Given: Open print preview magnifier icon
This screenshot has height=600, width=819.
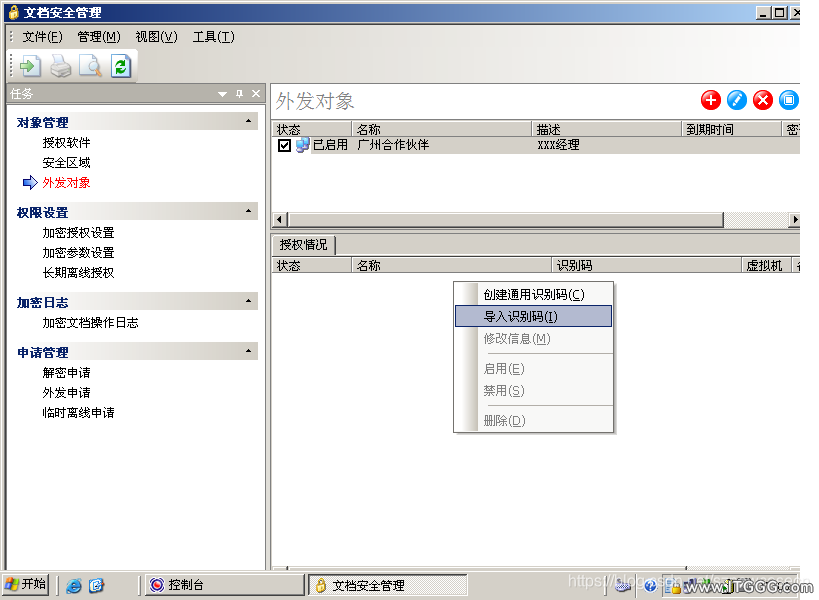Looking at the screenshot, I should (x=91, y=66).
